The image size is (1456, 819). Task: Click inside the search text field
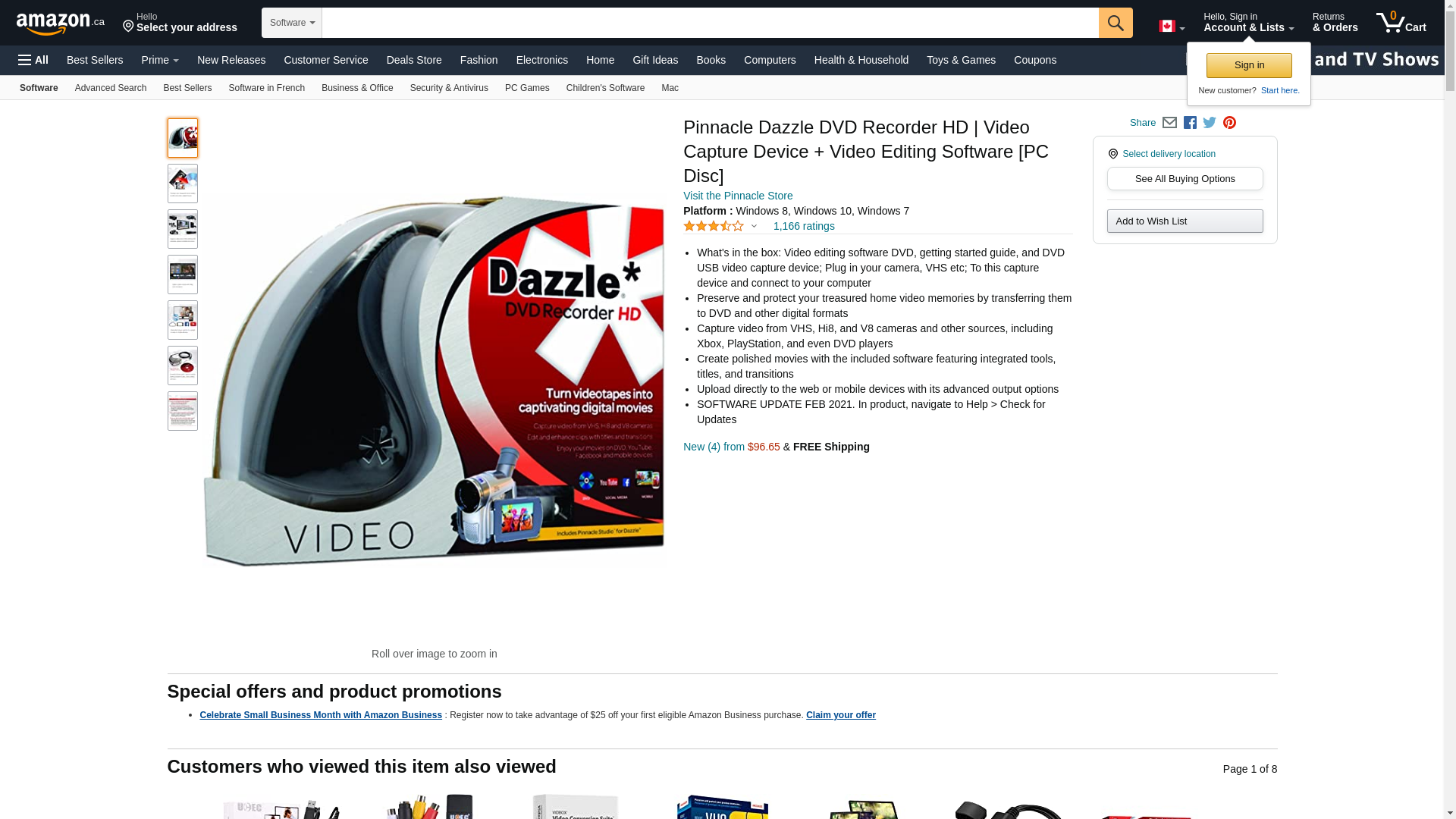710,23
